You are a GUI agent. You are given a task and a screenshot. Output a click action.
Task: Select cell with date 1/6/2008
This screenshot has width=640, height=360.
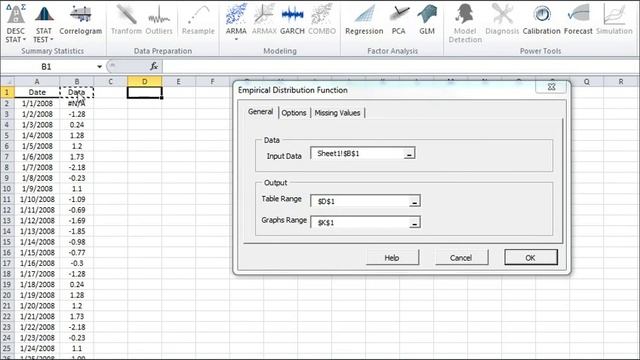coord(37,157)
